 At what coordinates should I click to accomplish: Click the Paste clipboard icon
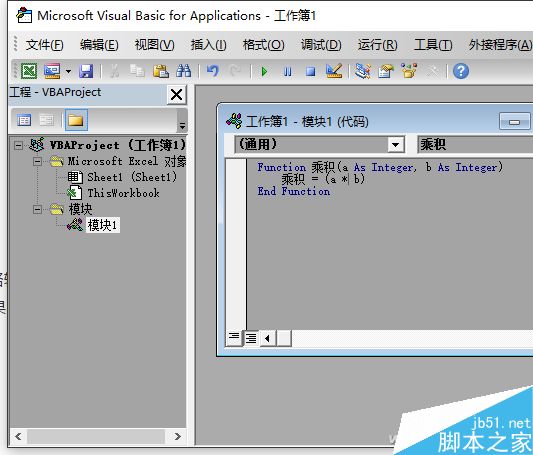tap(160, 71)
